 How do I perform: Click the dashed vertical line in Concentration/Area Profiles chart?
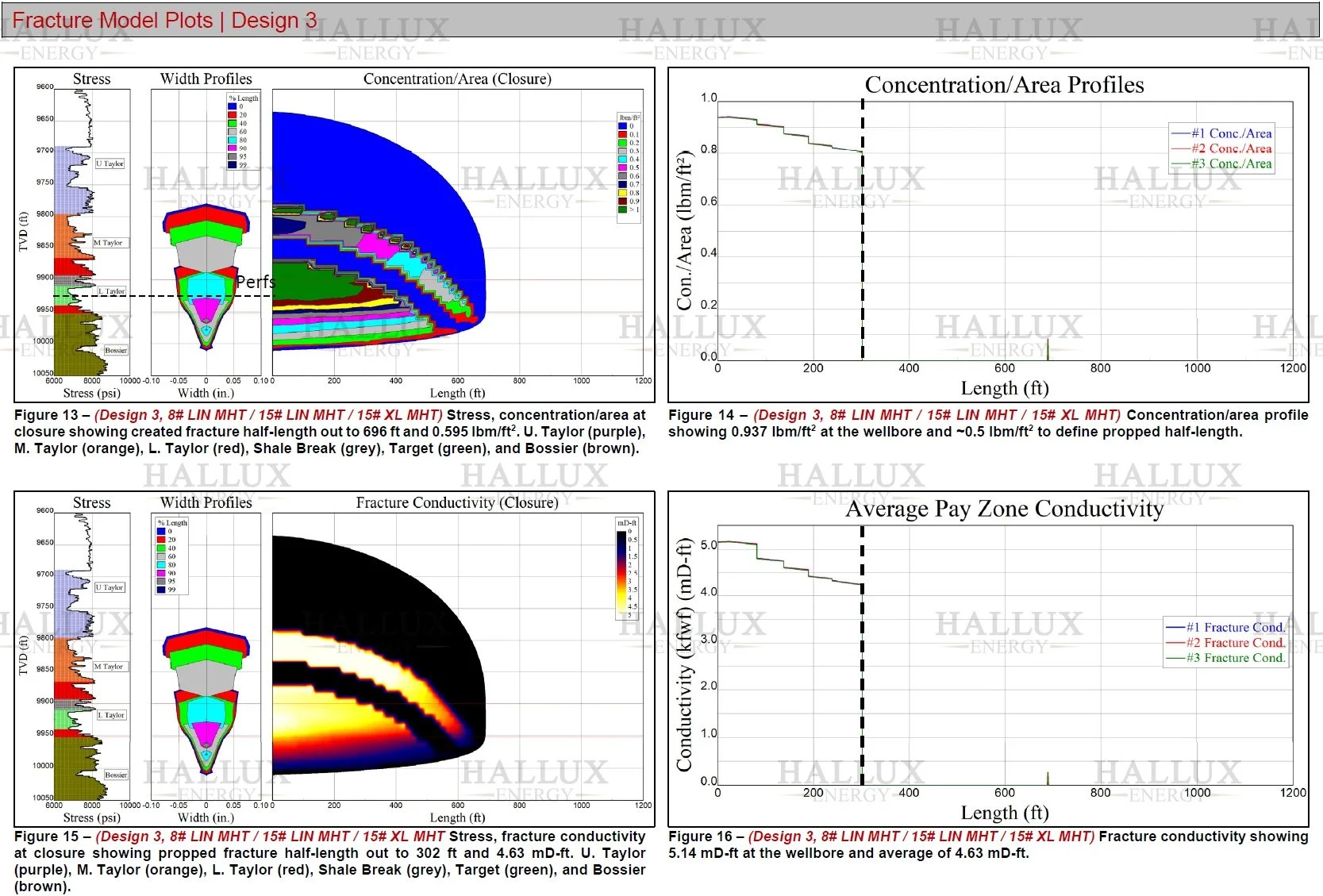[x=863, y=229]
